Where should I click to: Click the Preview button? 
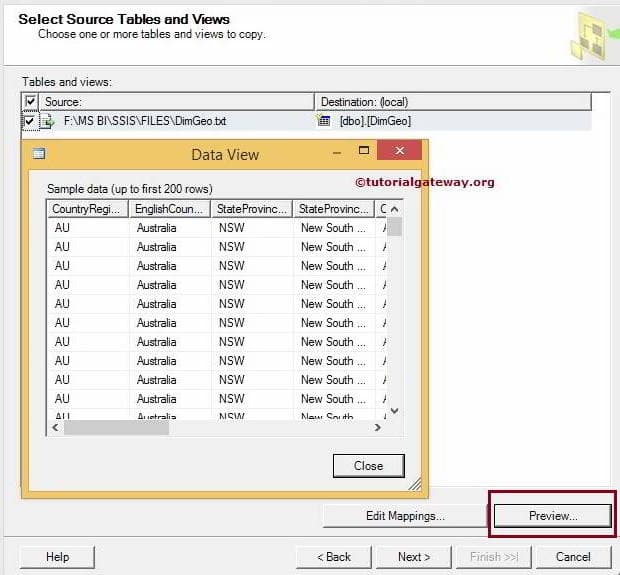[x=553, y=516]
